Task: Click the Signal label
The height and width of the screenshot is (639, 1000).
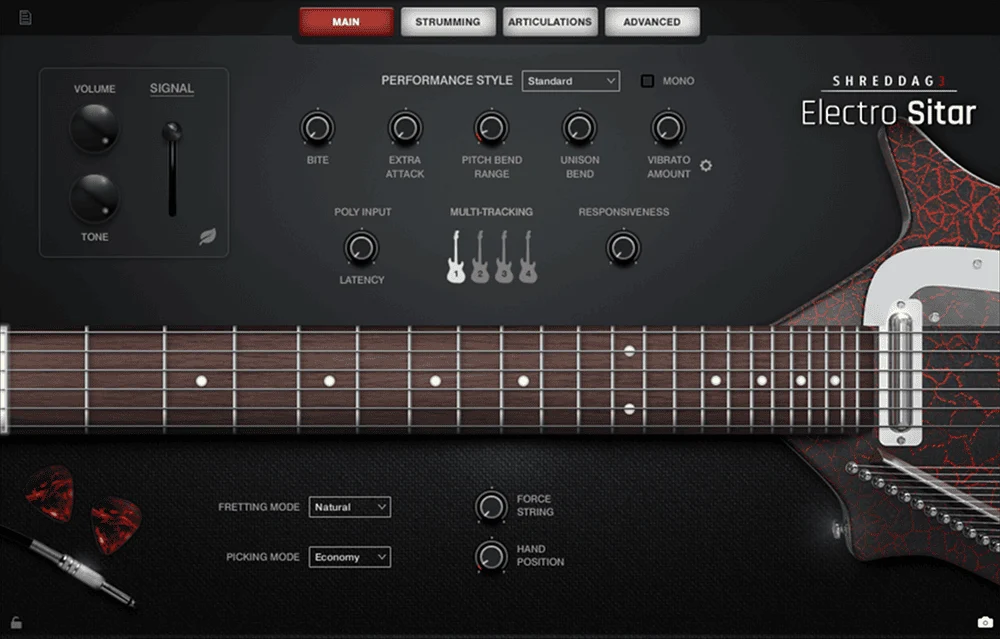Action: [172, 89]
